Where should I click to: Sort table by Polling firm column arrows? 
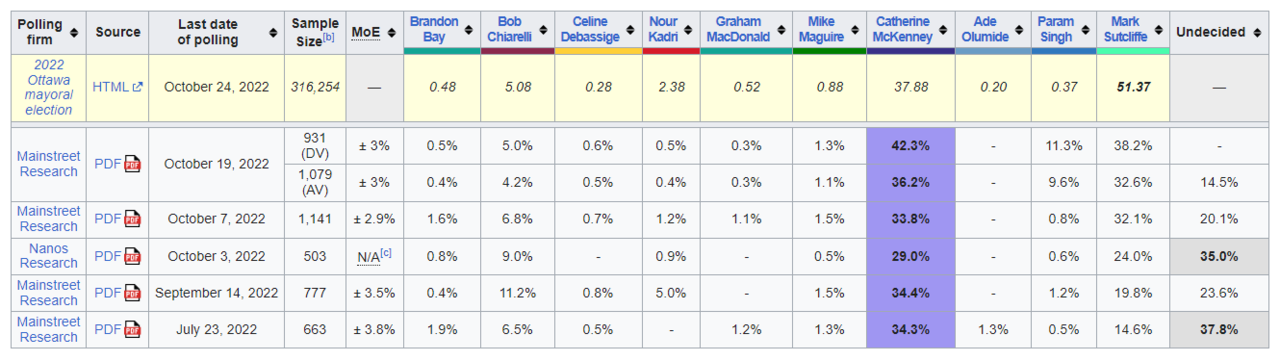pos(74,33)
